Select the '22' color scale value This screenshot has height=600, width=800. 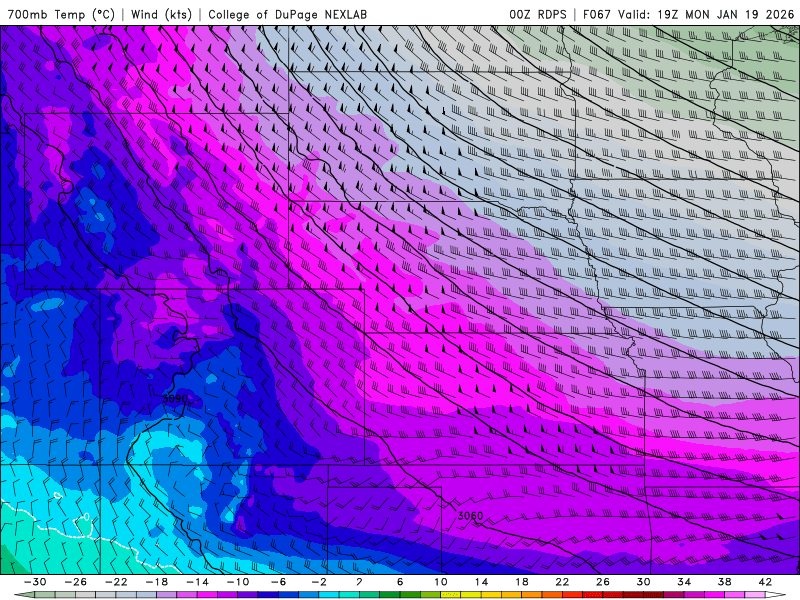coord(562,582)
